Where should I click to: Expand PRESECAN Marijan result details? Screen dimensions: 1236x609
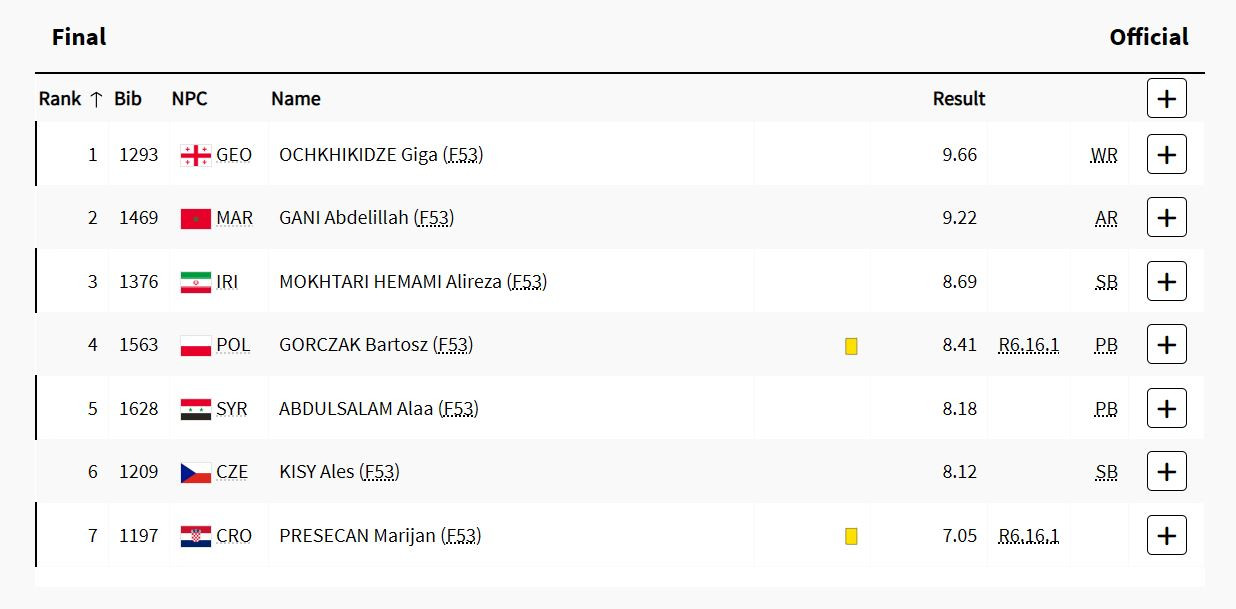[1166, 535]
